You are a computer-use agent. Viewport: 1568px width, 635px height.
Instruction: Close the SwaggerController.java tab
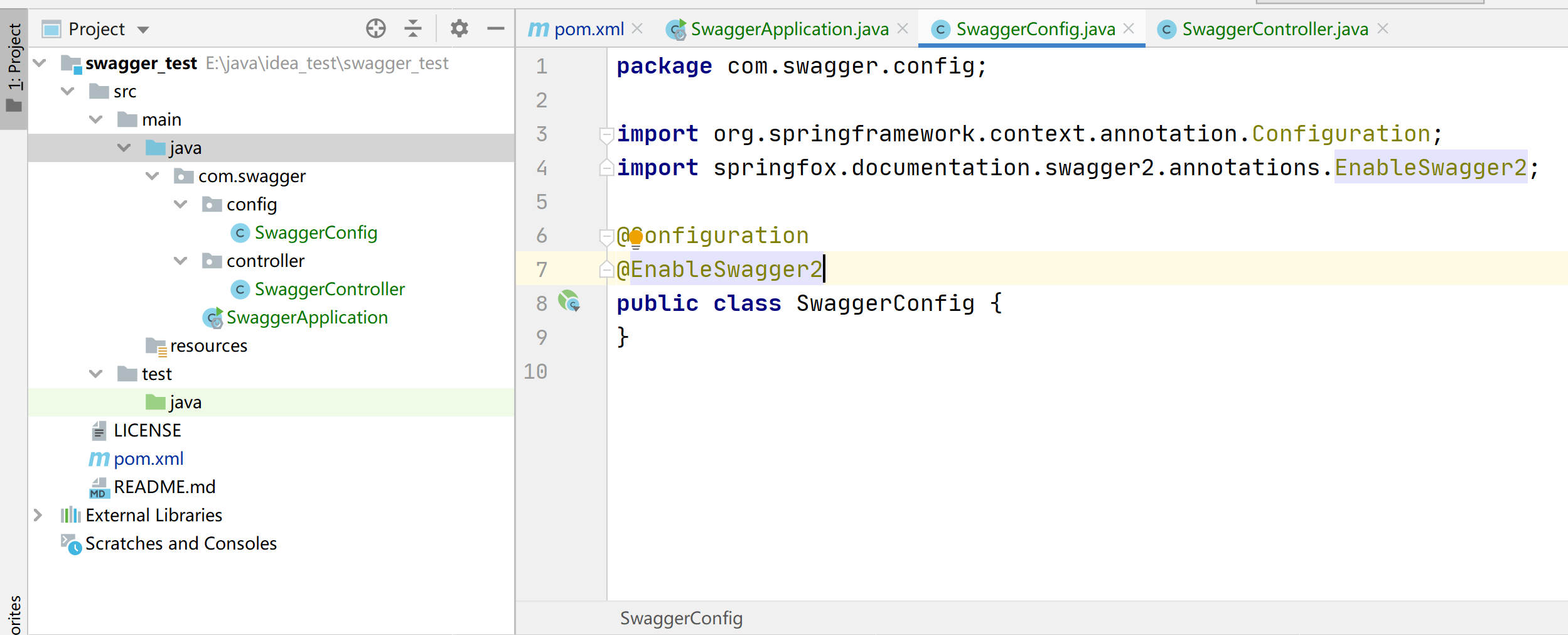pos(1383,29)
